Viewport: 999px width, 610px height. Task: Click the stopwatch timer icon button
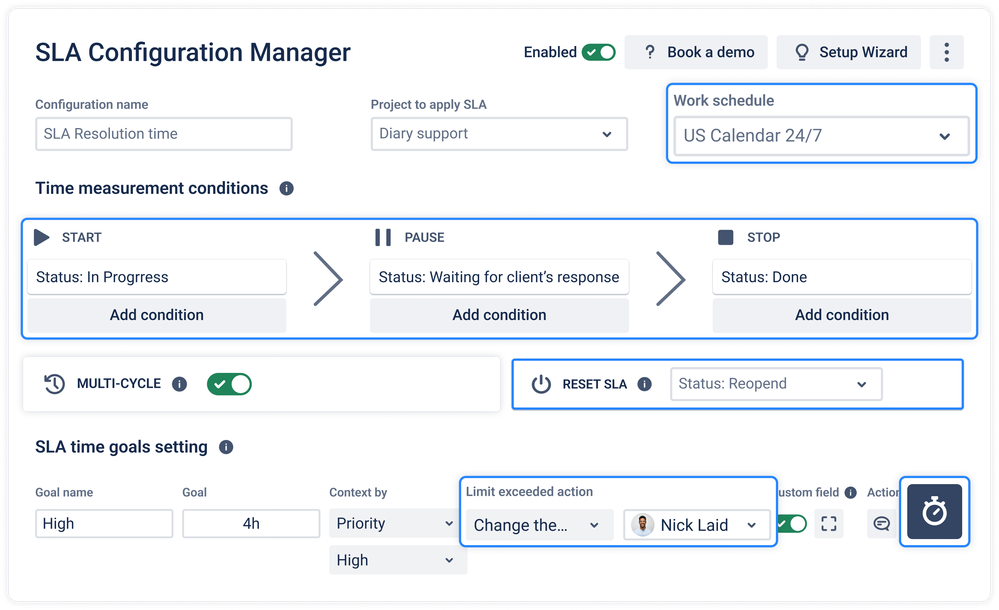coord(934,512)
